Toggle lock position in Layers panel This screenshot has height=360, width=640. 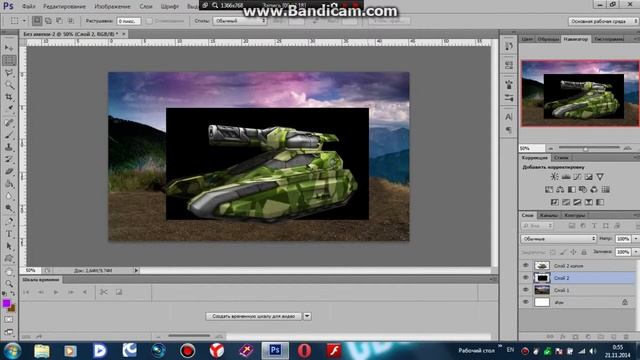[573, 252]
